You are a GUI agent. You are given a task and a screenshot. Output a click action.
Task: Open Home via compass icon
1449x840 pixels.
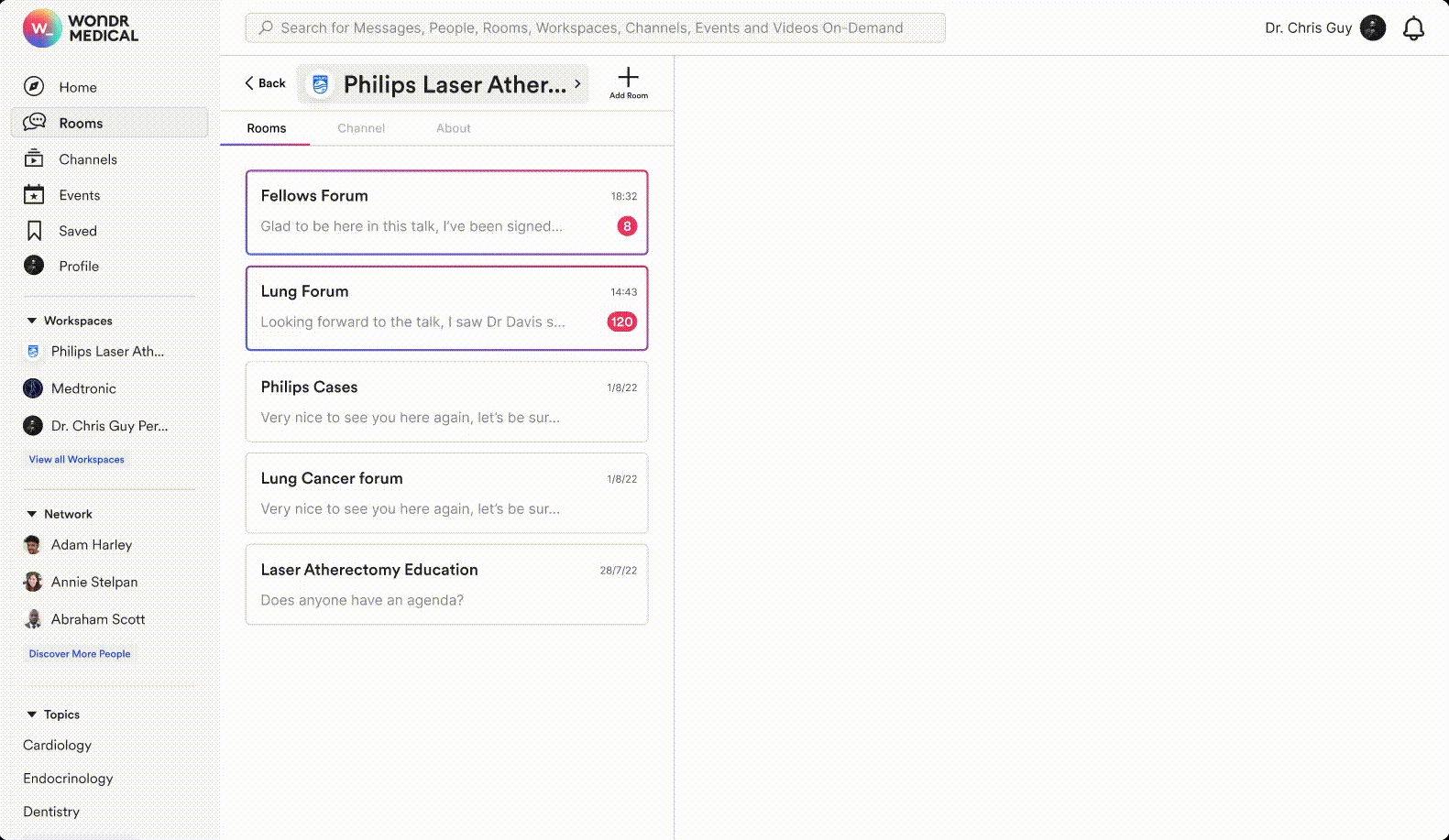[34, 87]
